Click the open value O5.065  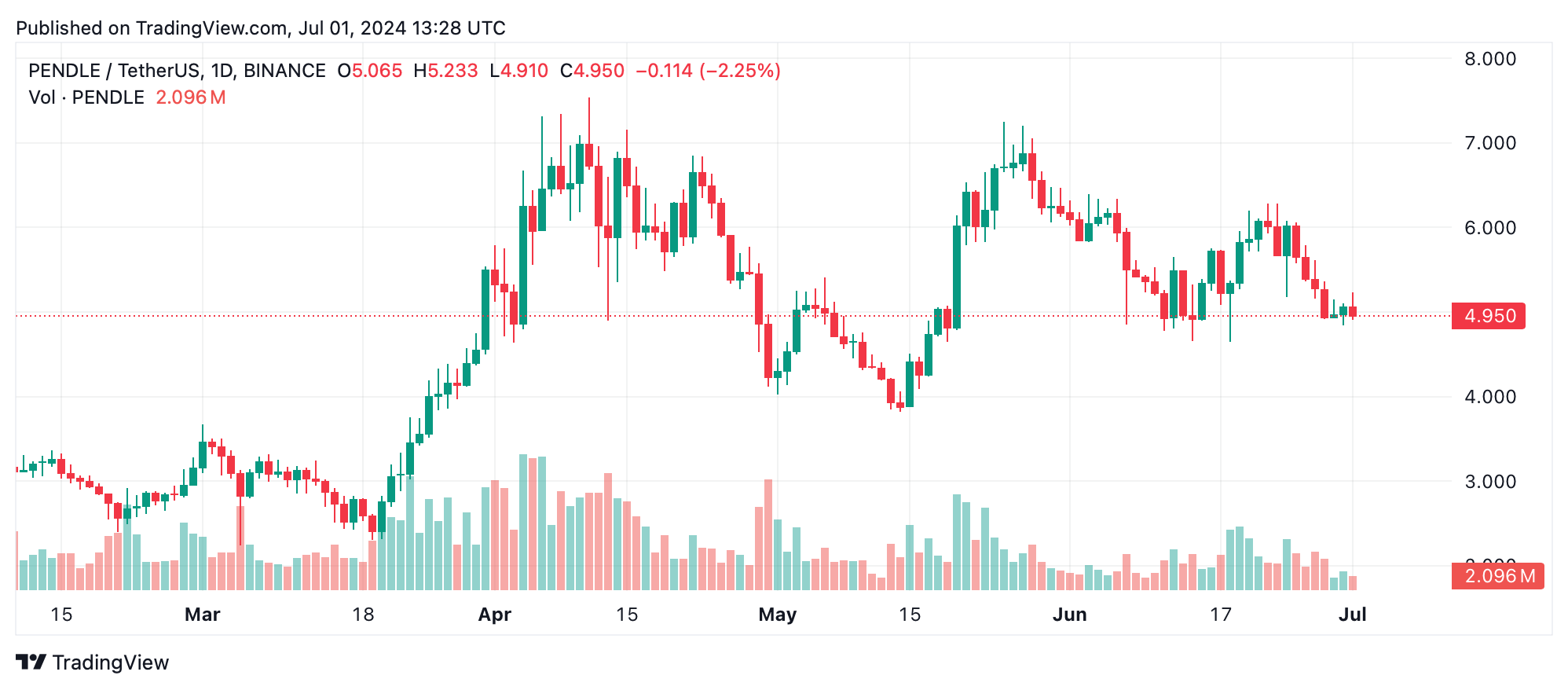click(369, 71)
